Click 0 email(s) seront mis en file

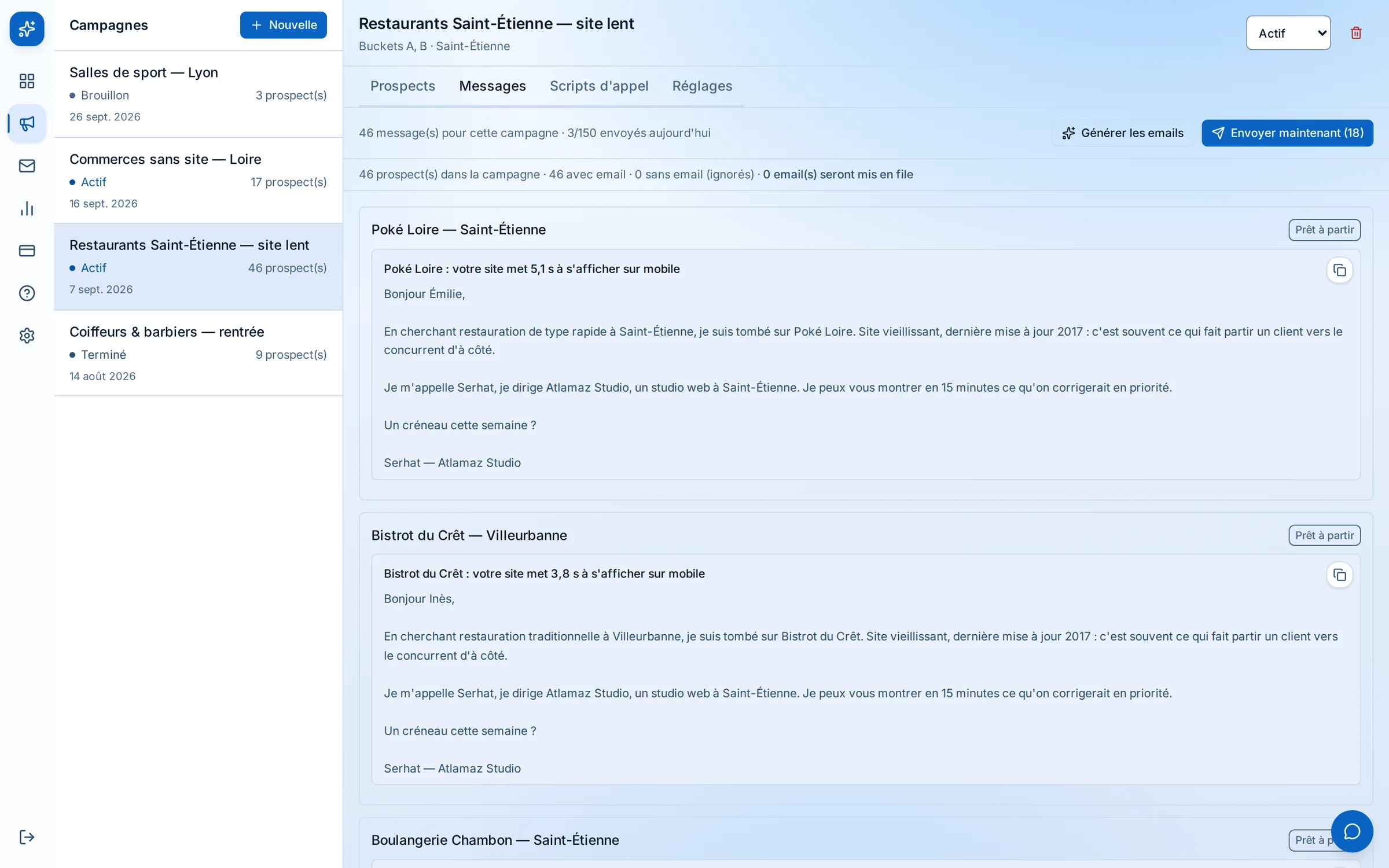[x=838, y=175]
